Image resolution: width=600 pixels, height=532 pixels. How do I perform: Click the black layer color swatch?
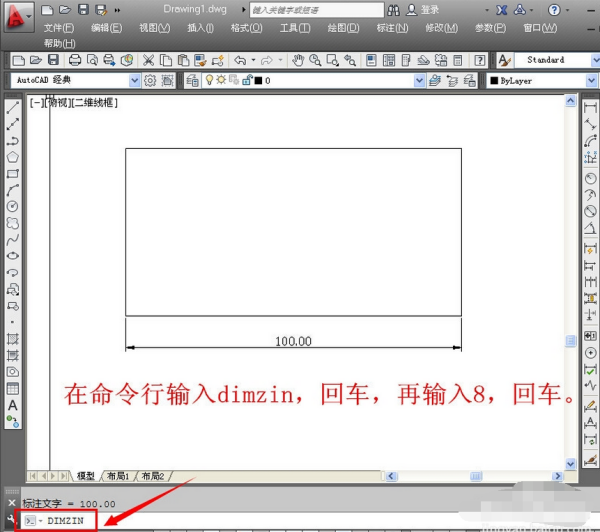point(257,80)
